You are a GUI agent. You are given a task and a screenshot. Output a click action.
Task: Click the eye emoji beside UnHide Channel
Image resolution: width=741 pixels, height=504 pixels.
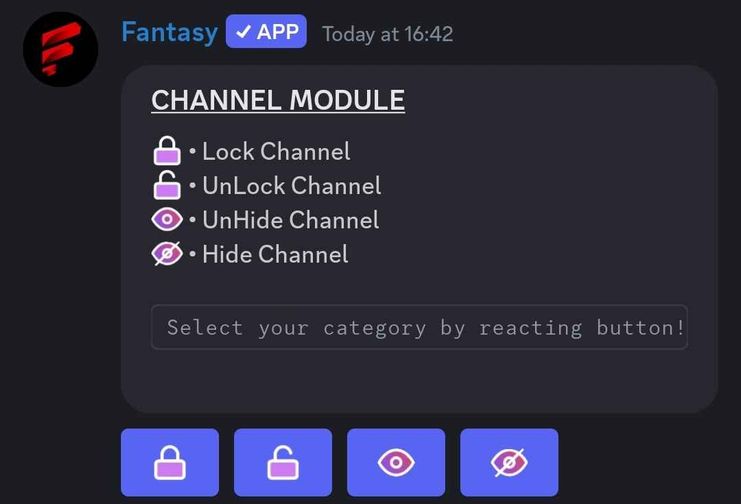(167, 219)
